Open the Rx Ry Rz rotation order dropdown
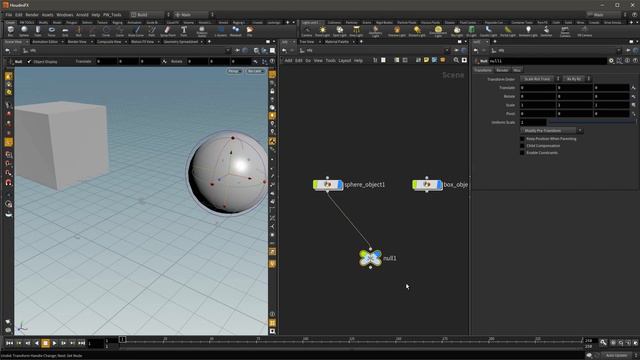The width and height of the screenshot is (640, 360). [x=576, y=79]
